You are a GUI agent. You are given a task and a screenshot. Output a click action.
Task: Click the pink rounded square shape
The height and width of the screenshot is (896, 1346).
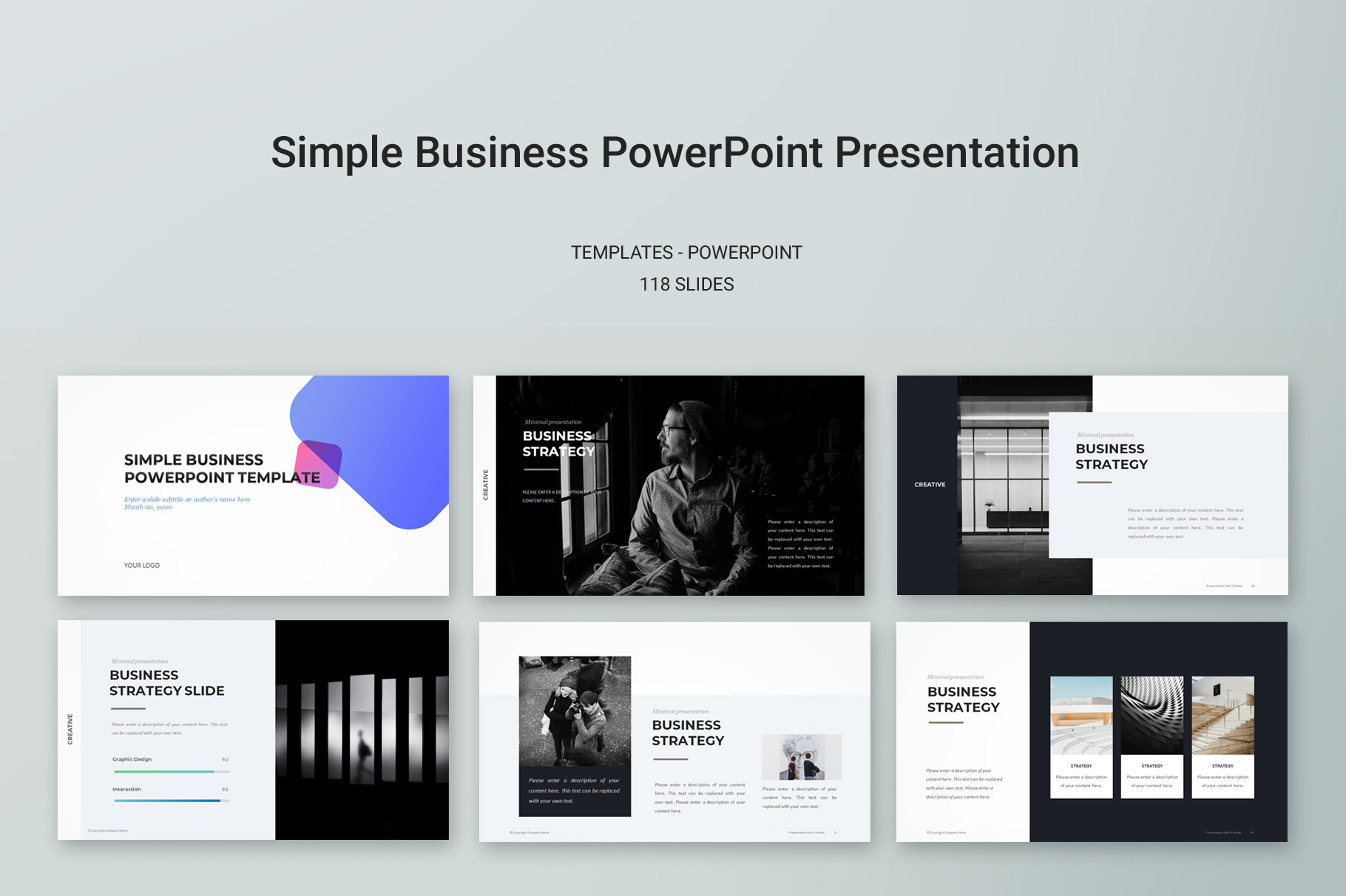[318, 464]
